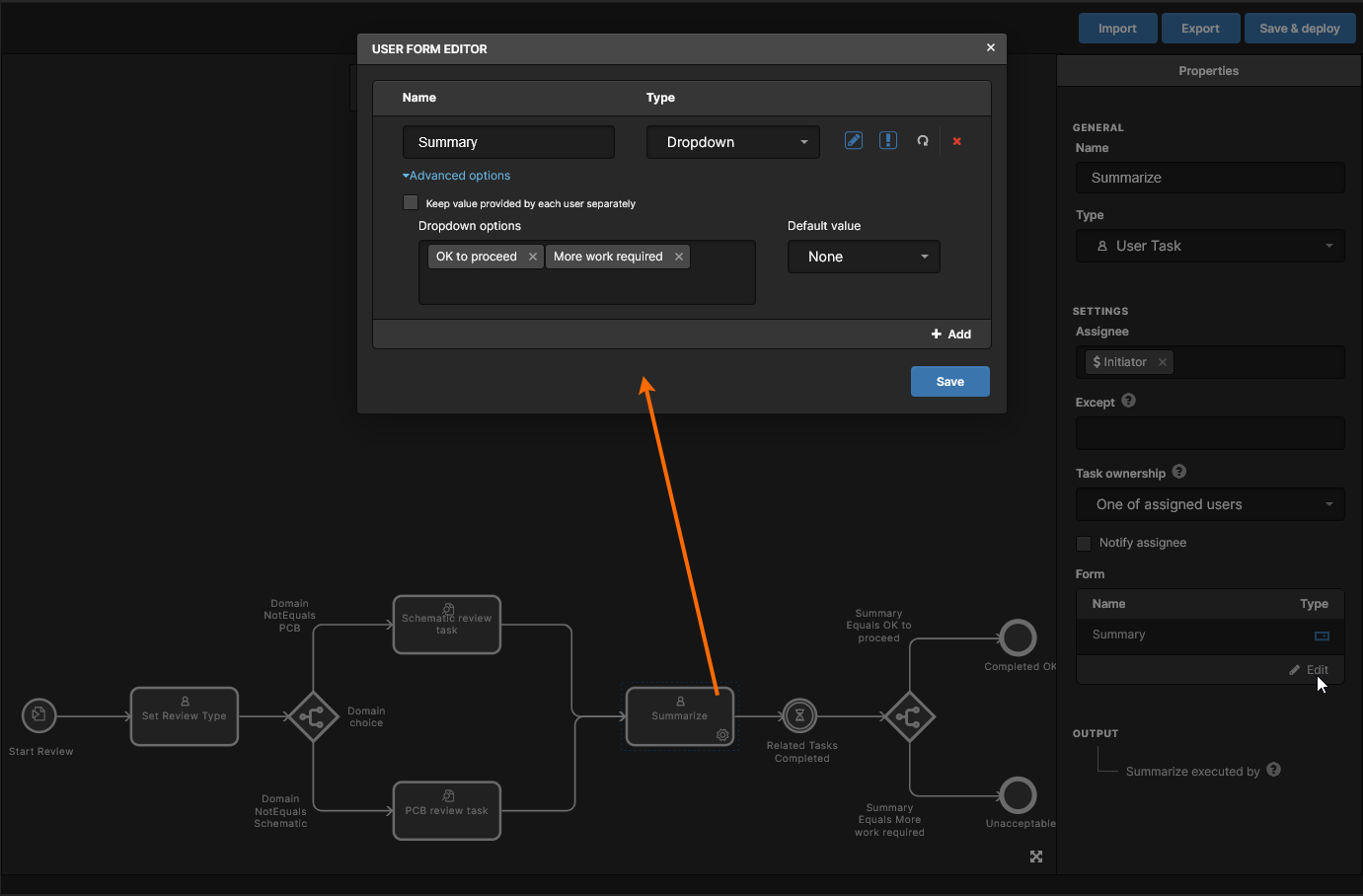This screenshot has height=896, width=1363.
Task: Enable 'Keep value provided by each user separately'
Action: (411, 202)
